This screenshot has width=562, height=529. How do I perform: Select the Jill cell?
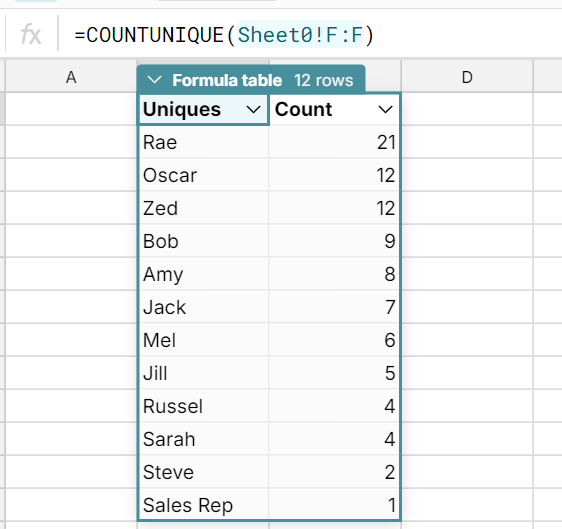[x=203, y=373]
